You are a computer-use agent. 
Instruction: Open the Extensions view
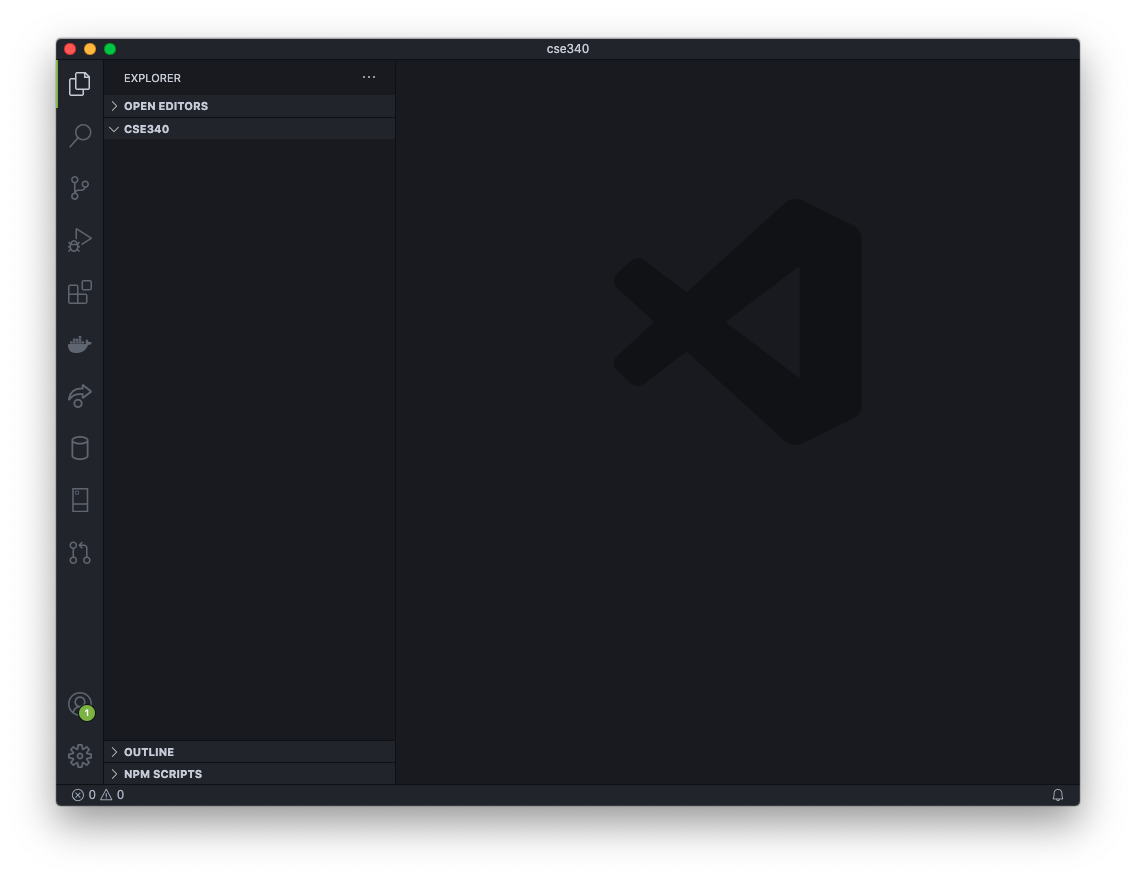80,293
